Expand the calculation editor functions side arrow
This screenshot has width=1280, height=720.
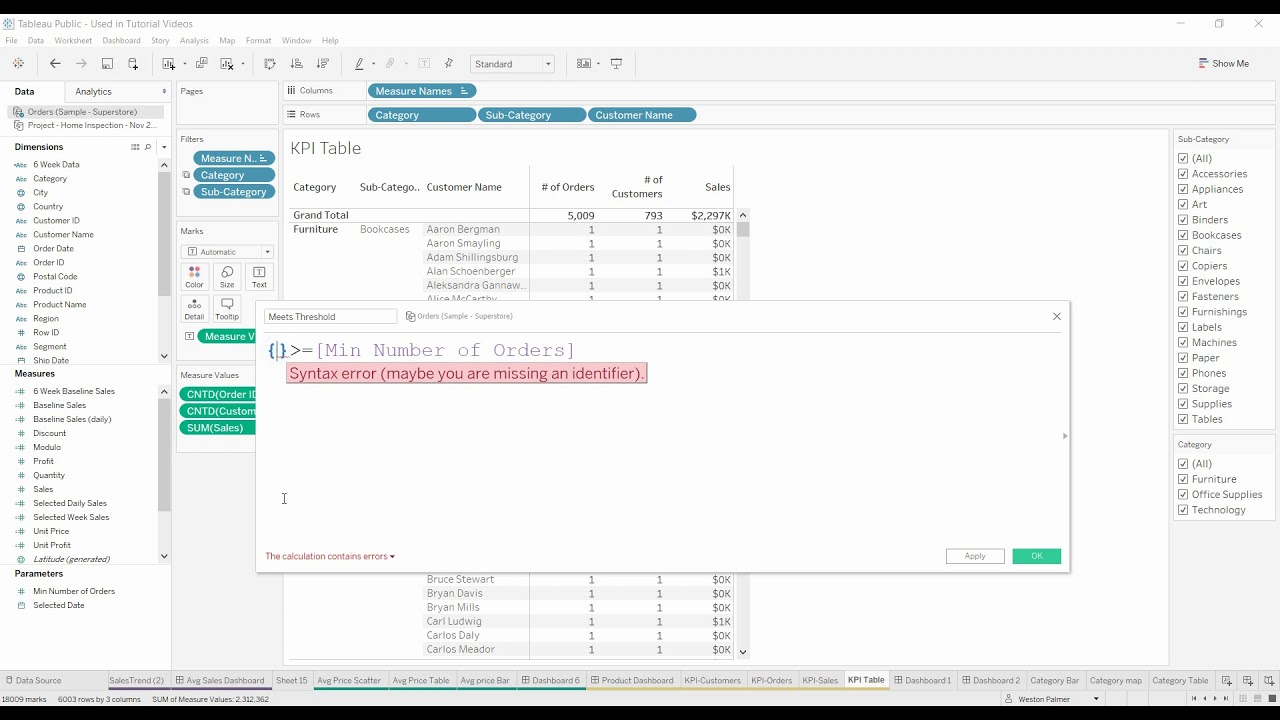[x=1065, y=436]
